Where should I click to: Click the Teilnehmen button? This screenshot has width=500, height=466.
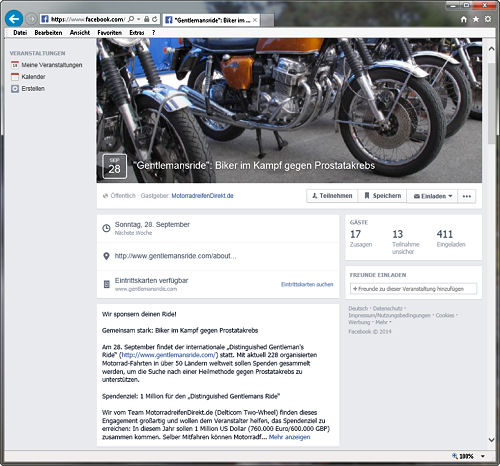pos(332,196)
